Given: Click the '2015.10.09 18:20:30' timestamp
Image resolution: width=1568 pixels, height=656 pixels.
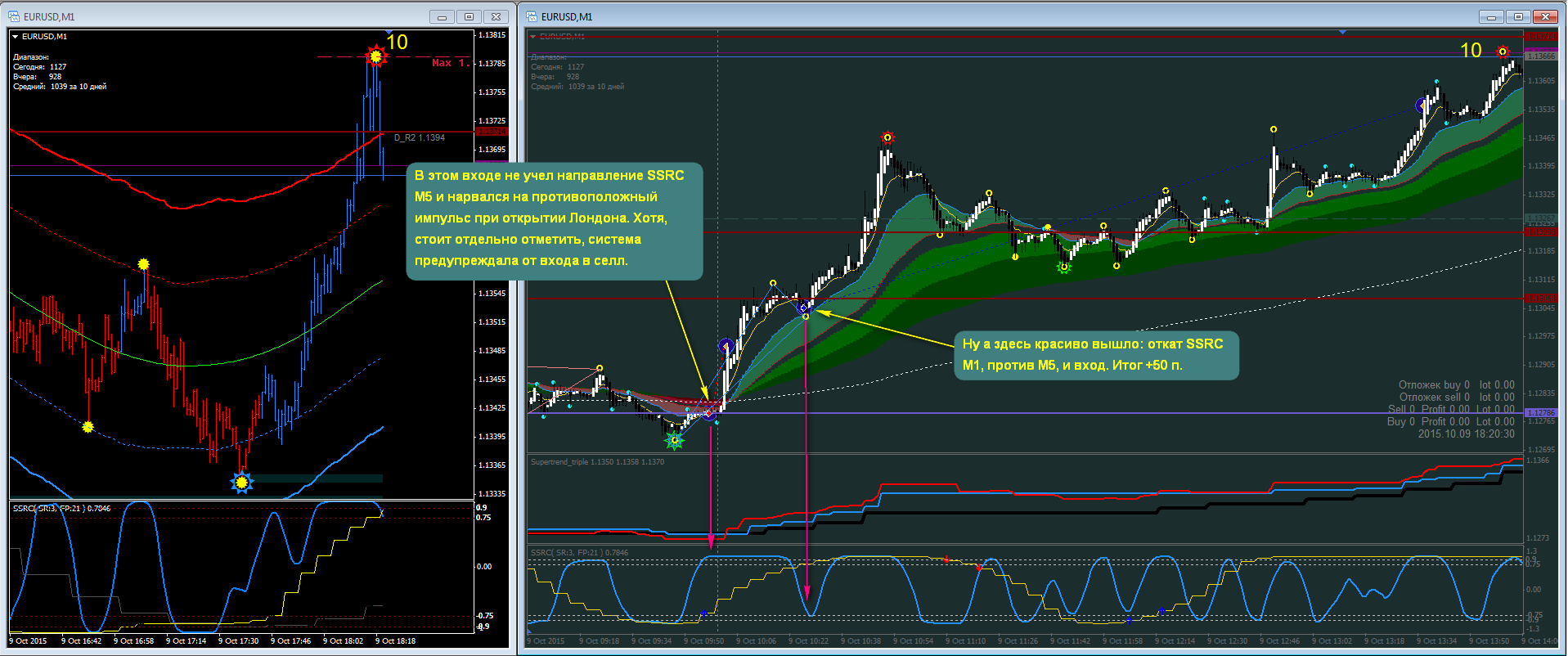Looking at the screenshot, I should click(1467, 434).
